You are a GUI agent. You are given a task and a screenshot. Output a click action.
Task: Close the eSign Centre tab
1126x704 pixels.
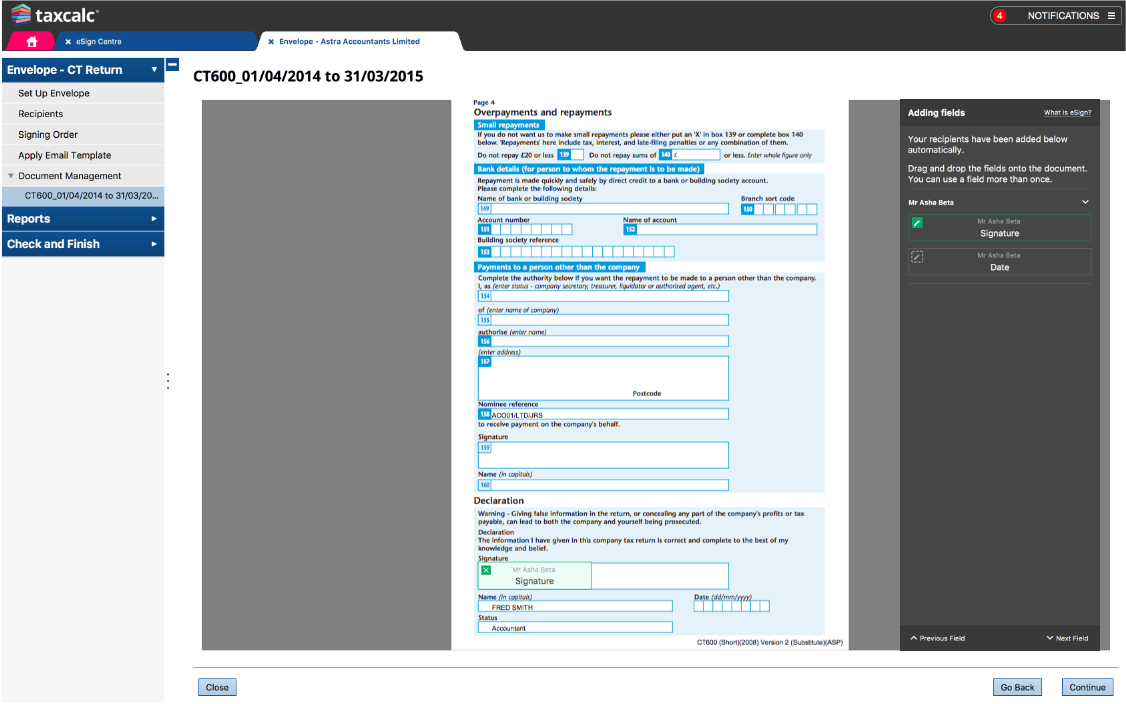[68, 42]
